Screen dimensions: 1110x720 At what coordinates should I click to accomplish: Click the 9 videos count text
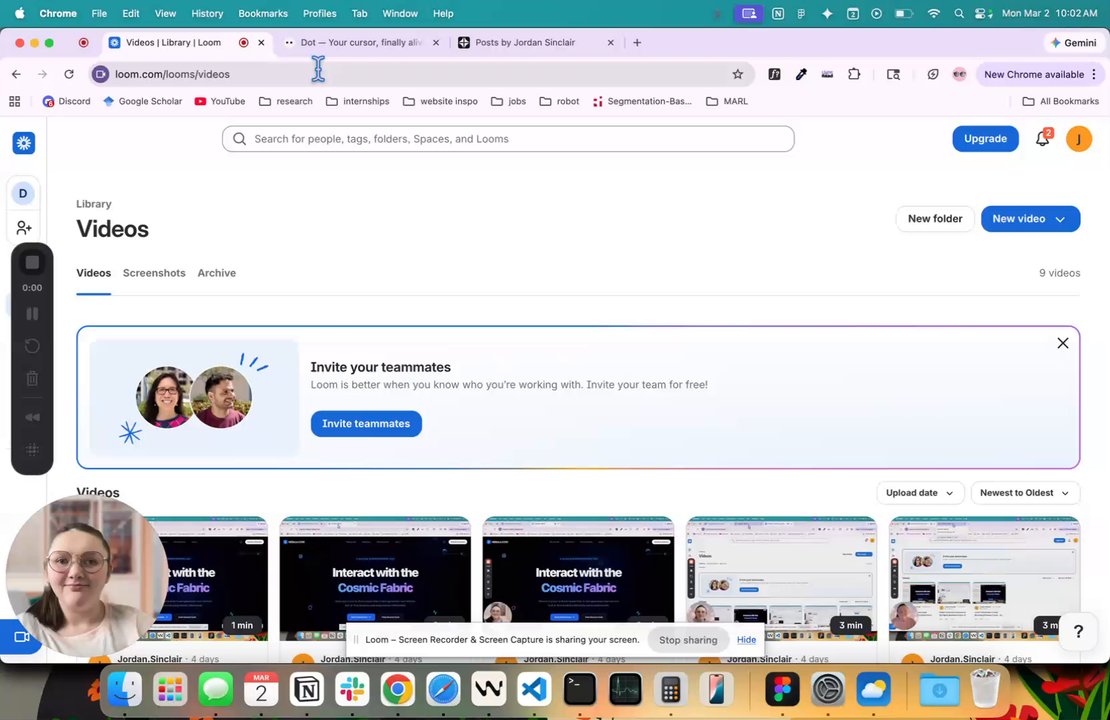click(x=1059, y=273)
